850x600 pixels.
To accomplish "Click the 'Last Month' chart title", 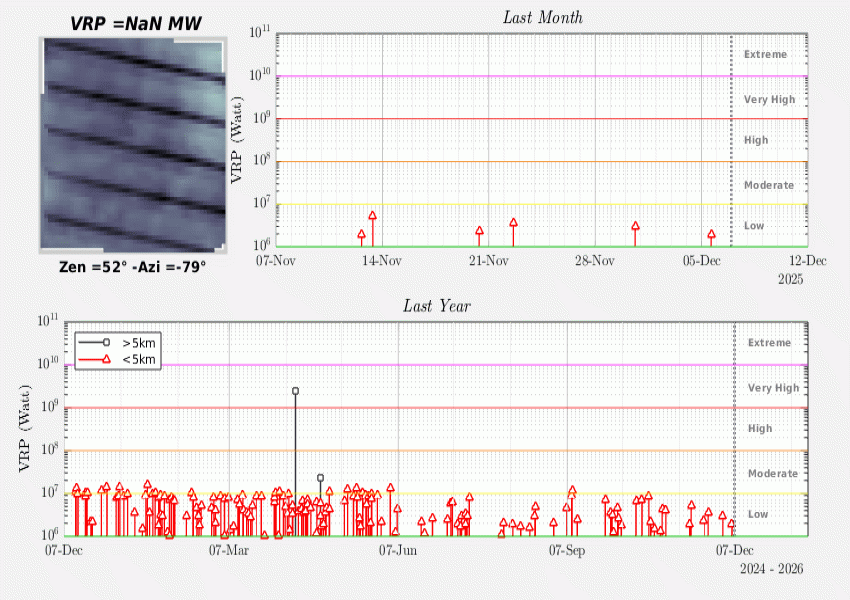I will click(542, 17).
